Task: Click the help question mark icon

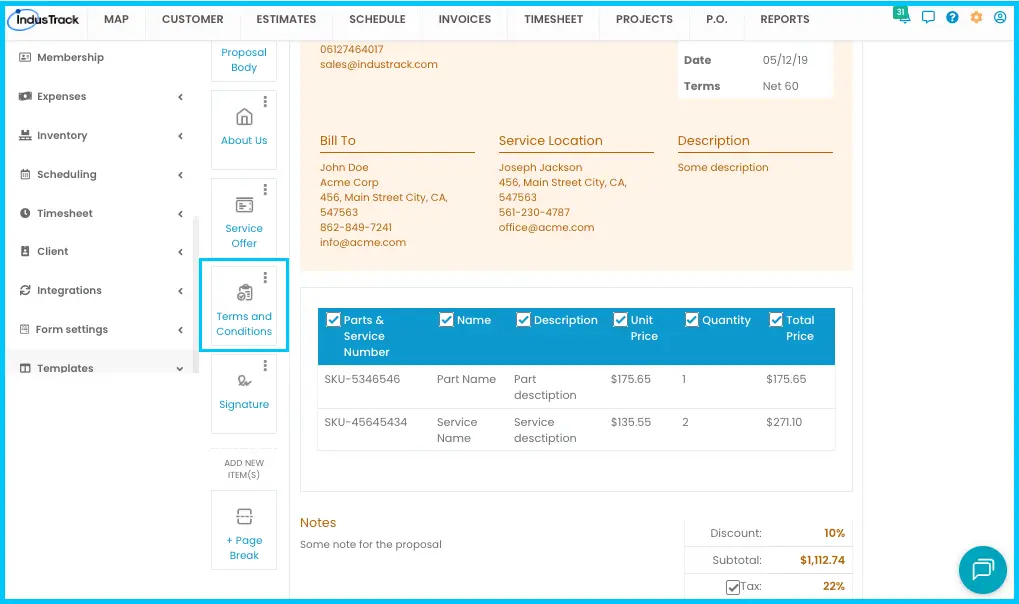Action: [x=952, y=18]
